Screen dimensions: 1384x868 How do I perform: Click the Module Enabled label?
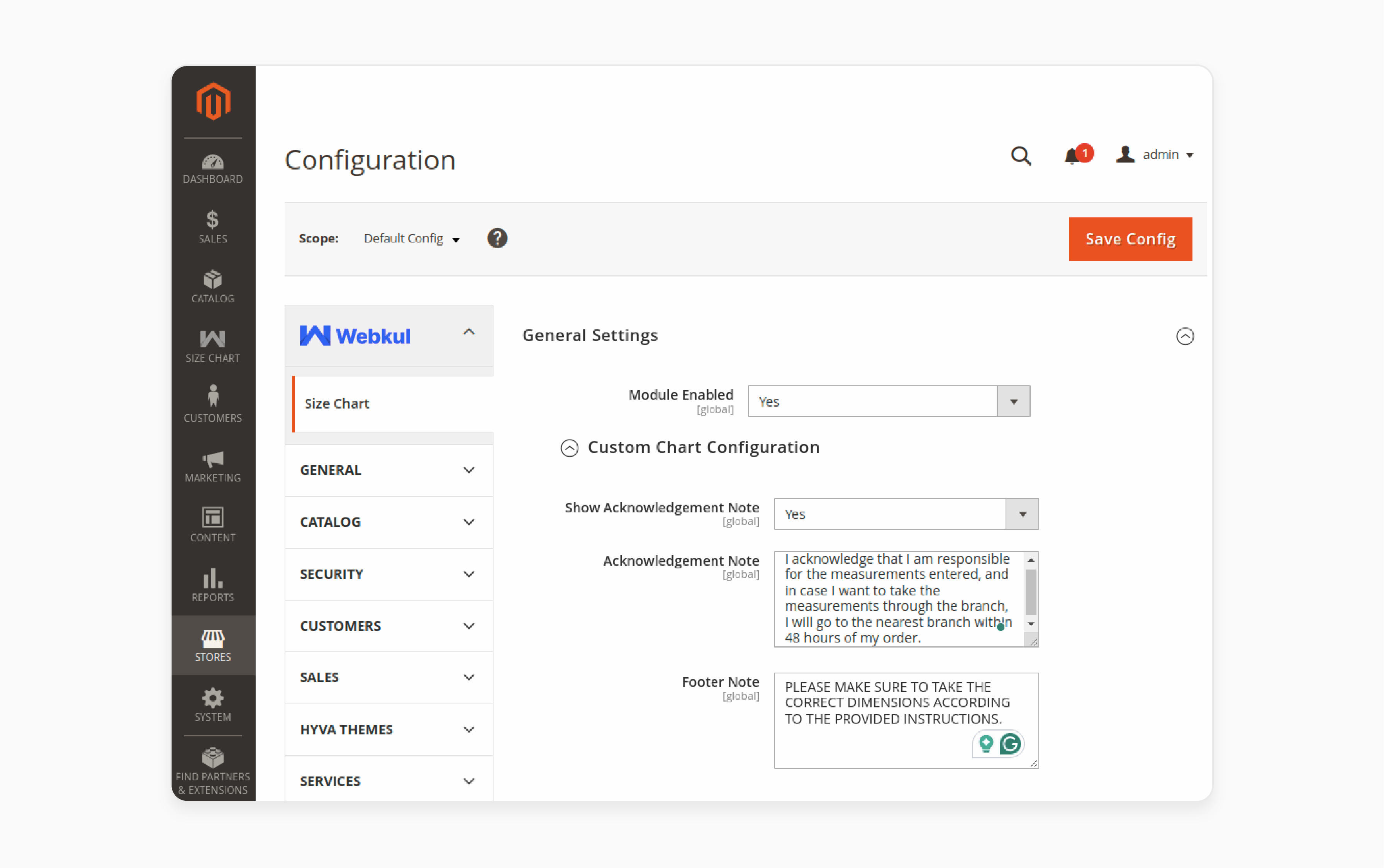pyautogui.click(x=681, y=395)
